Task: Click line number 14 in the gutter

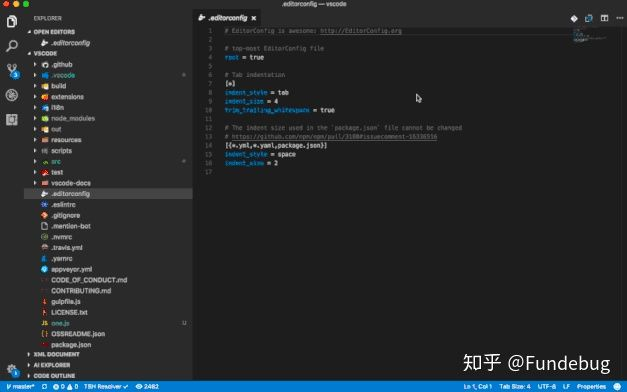Action: tap(209, 146)
